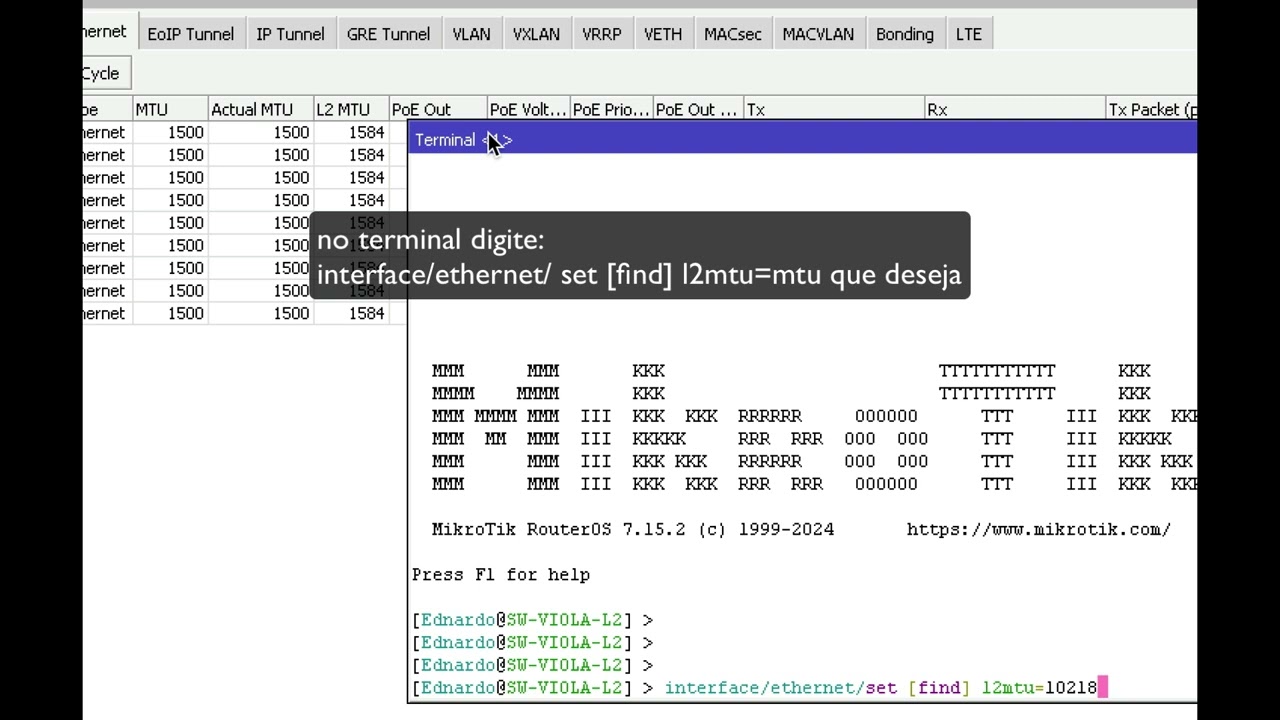Click the Power Cycle button
Image resolution: width=1280 pixels, height=720 pixels.
[106, 73]
